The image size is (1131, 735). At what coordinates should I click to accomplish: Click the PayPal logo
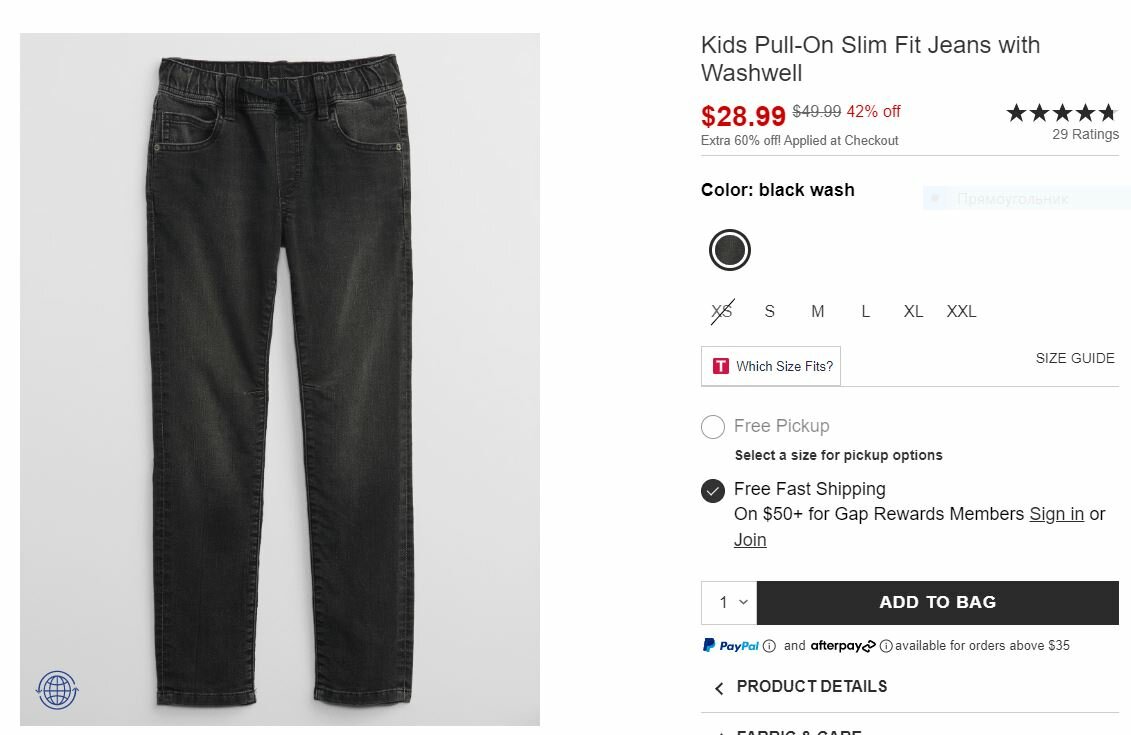pyautogui.click(x=731, y=646)
